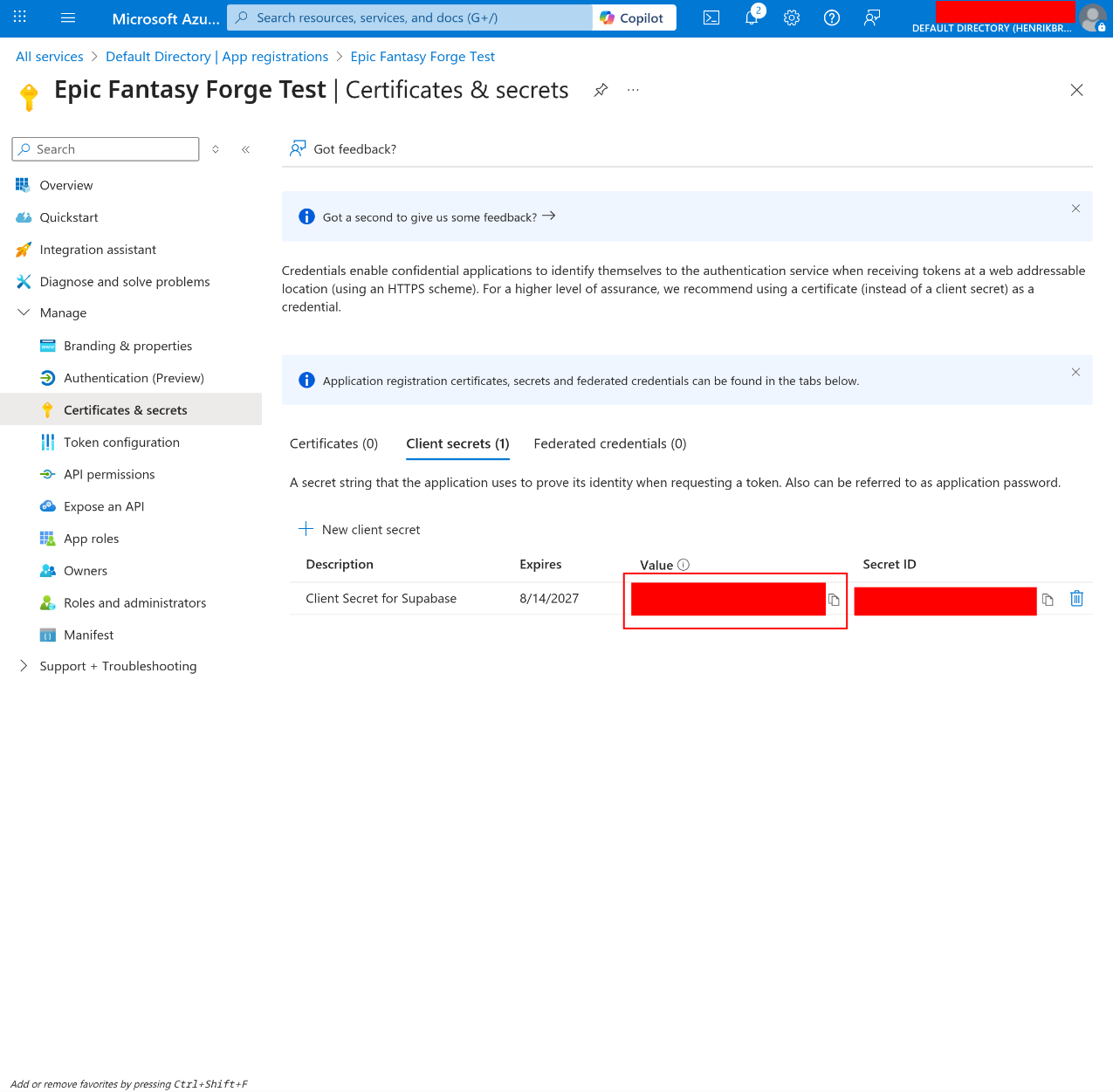Copy the Secret ID
1113x1092 pixels.
[x=1048, y=600]
